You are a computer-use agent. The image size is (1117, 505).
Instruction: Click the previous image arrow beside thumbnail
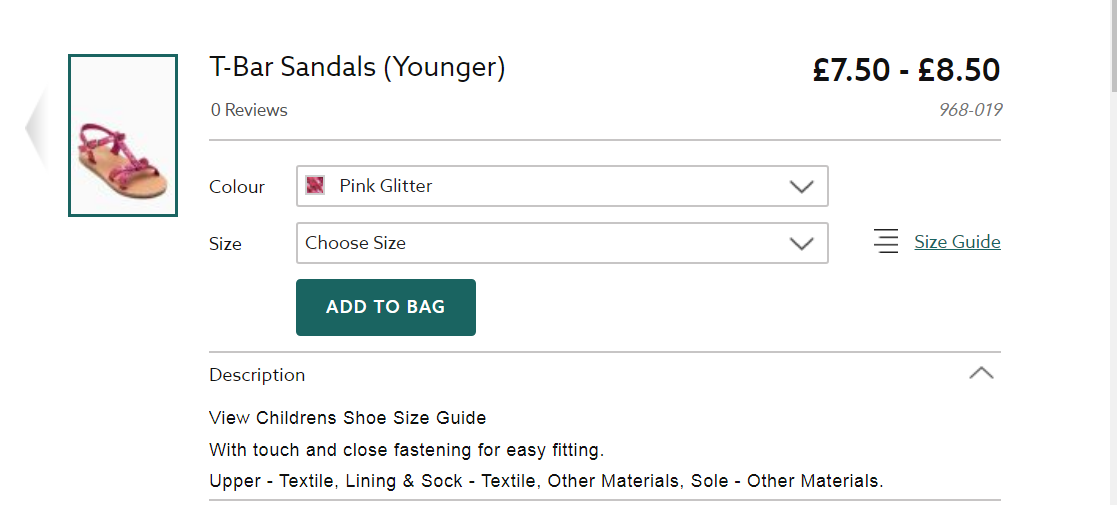(x=36, y=130)
